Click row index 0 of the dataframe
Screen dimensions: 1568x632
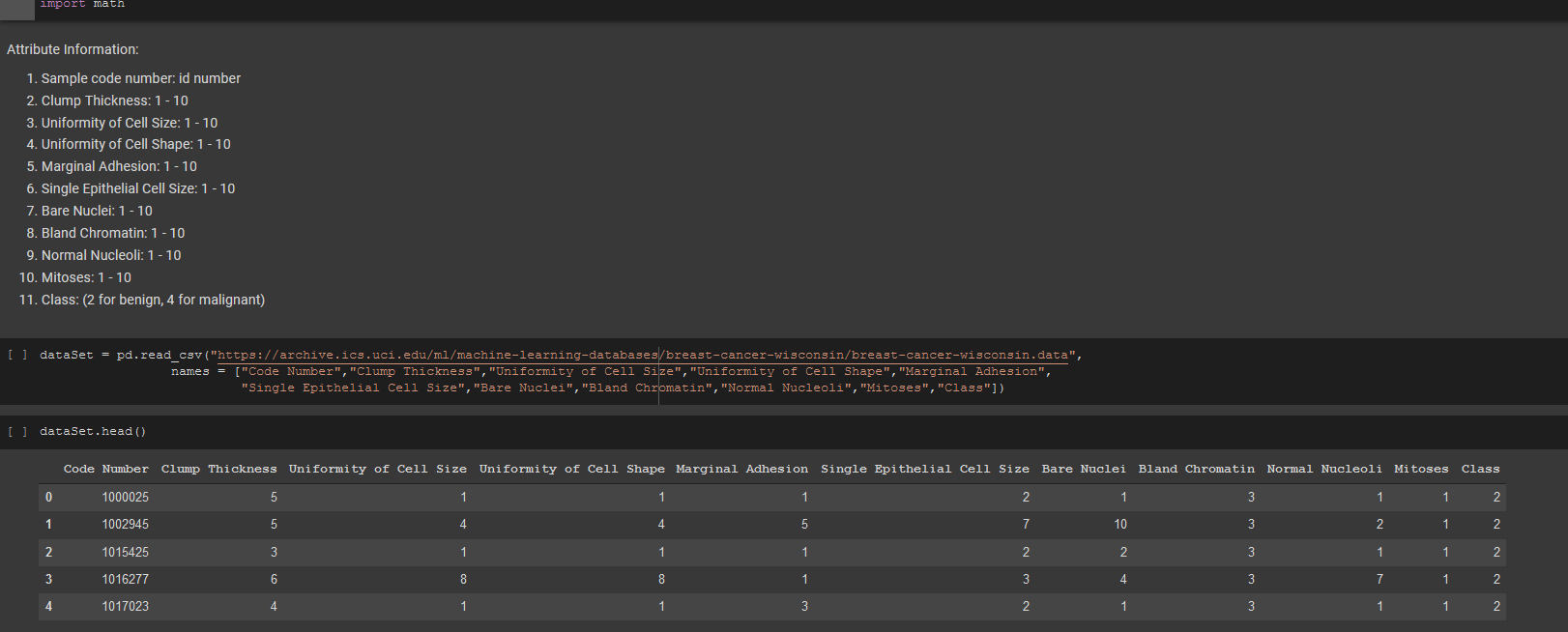coord(48,497)
